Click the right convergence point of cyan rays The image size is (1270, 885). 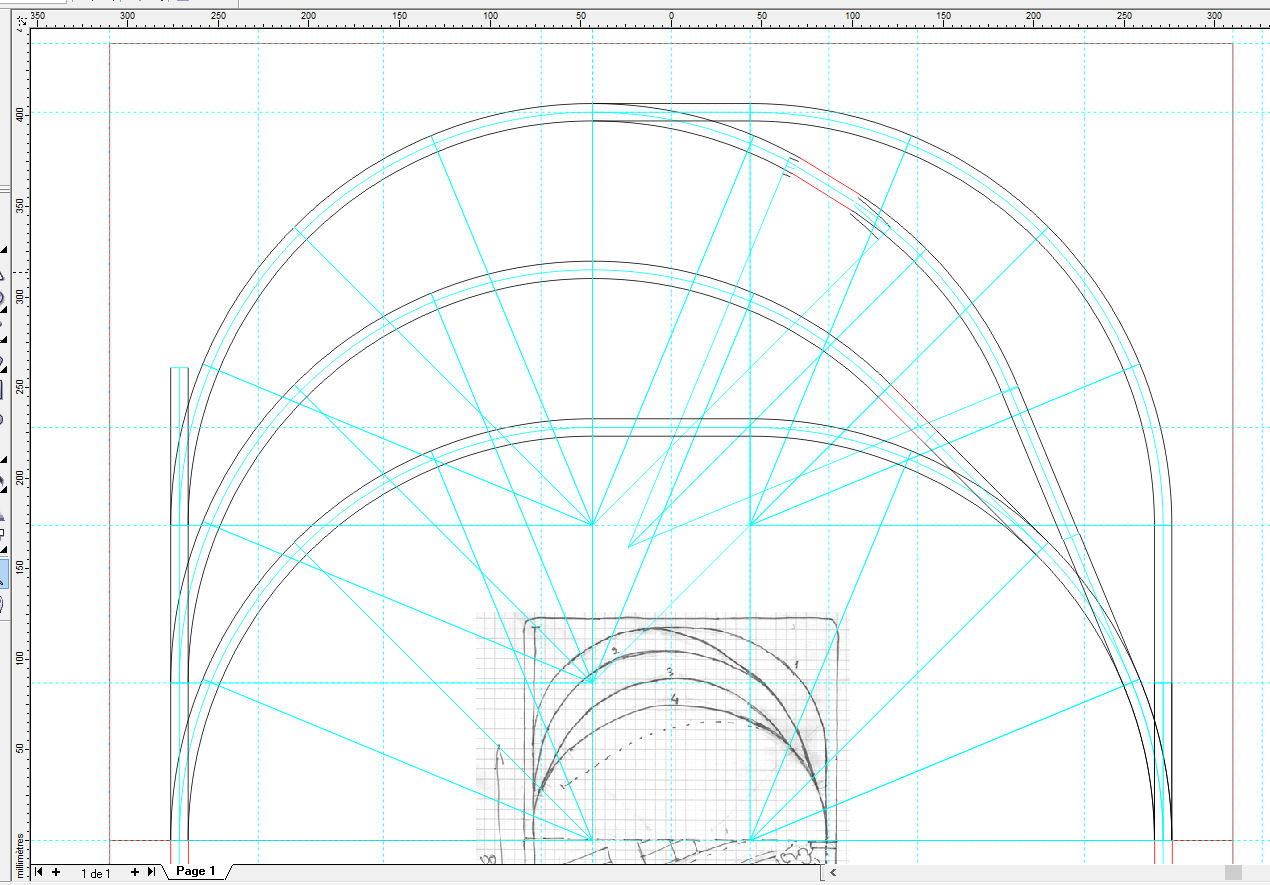click(751, 524)
